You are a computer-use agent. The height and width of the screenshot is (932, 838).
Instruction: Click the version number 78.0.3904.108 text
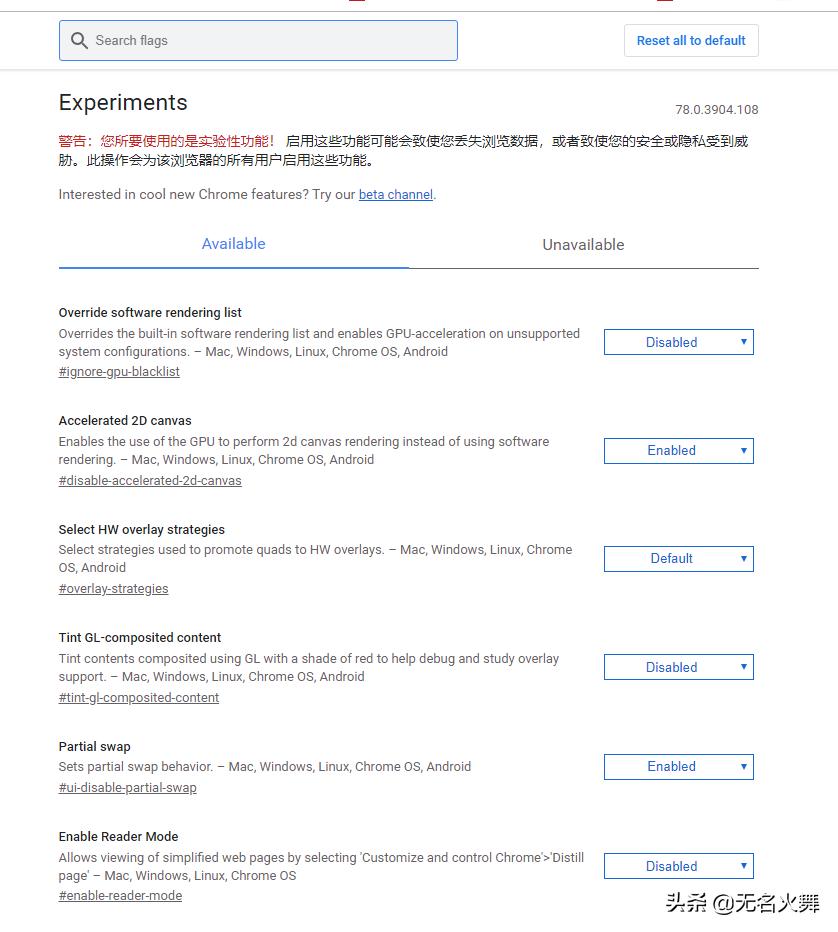click(717, 110)
